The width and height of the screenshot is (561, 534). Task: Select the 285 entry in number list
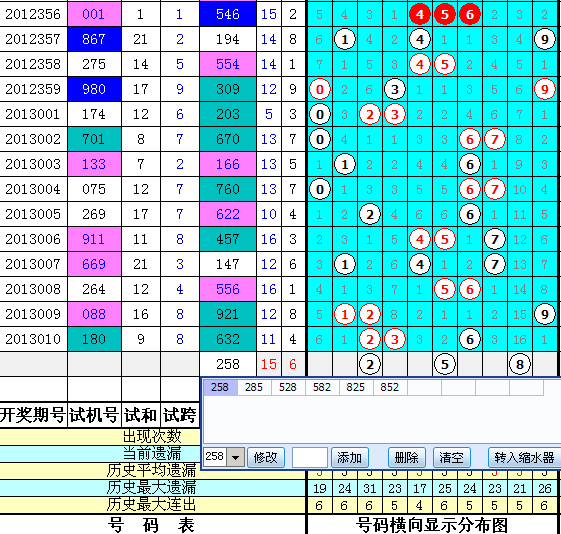point(254,387)
